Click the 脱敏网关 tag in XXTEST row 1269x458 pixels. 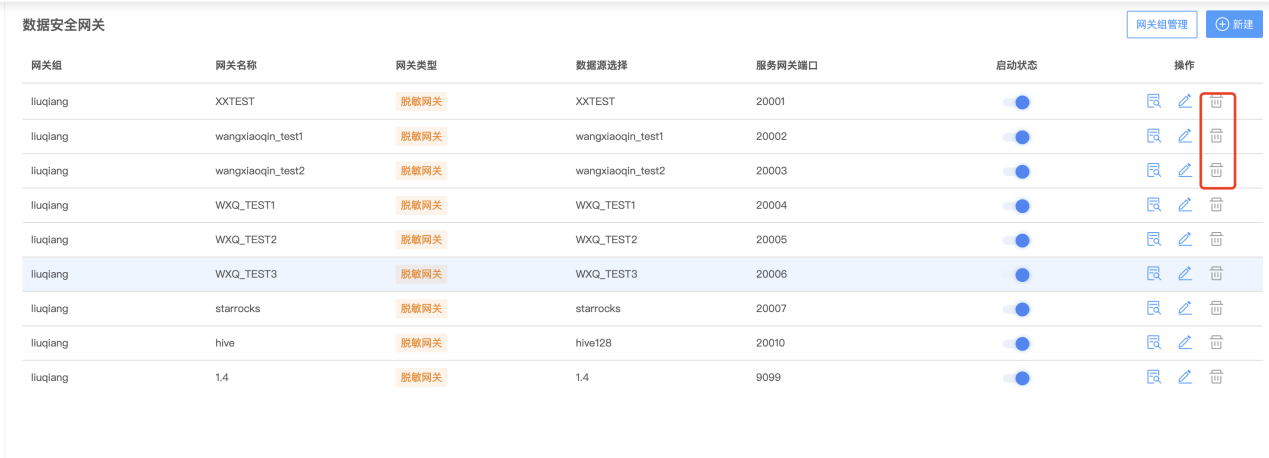click(421, 101)
